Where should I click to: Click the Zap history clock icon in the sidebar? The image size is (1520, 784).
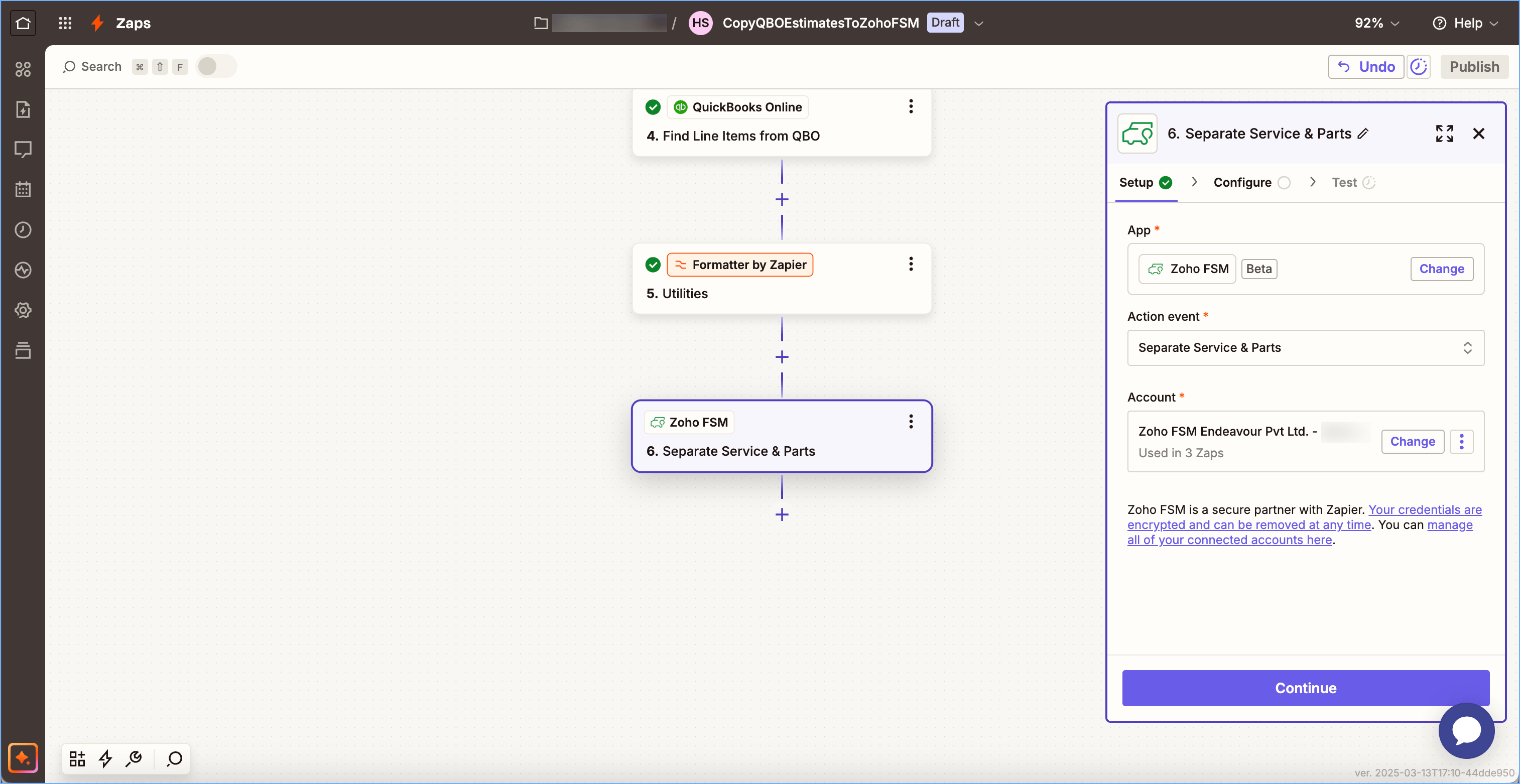(x=23, y=230)
